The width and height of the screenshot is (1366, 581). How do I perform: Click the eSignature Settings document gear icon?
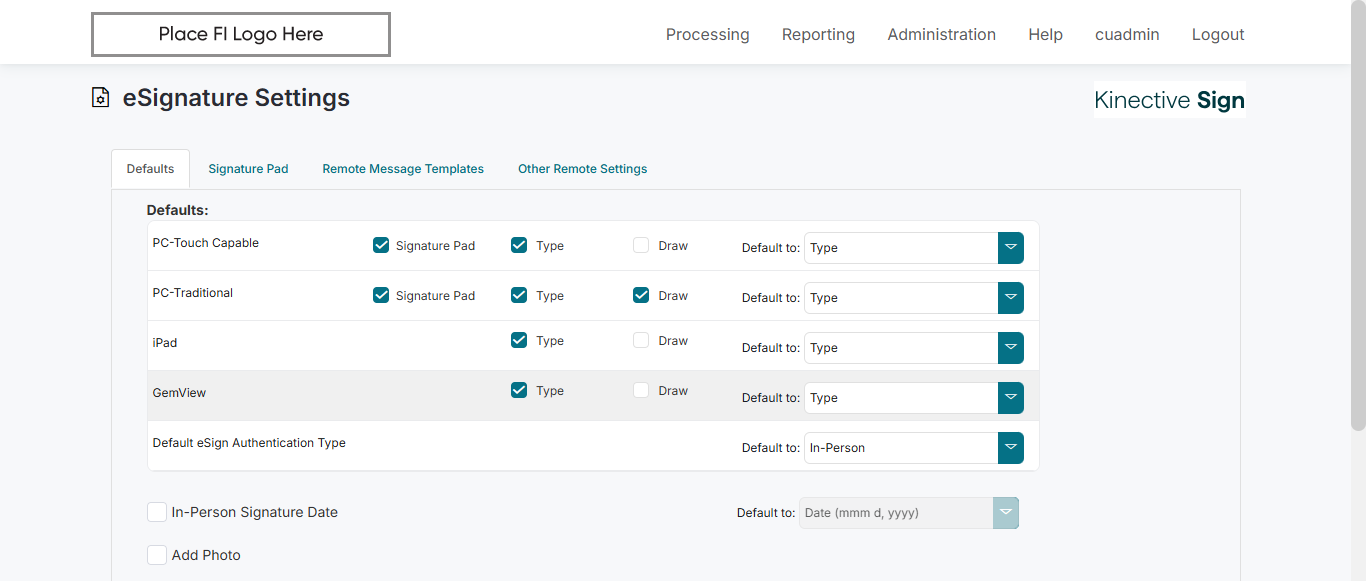(100, 98)
